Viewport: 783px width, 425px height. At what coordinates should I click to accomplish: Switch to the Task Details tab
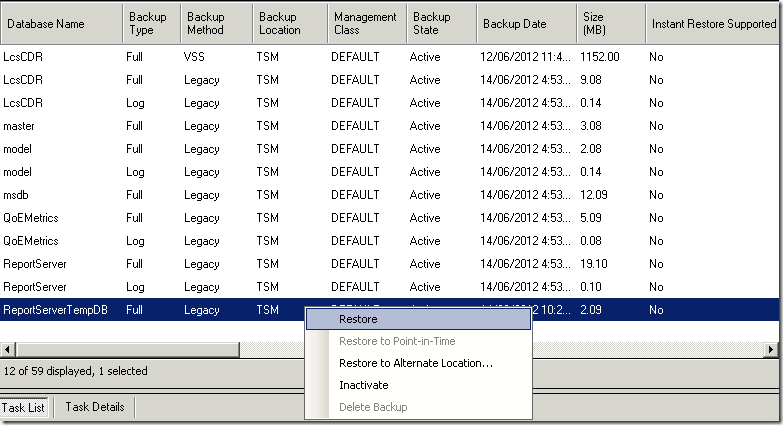[x=95, y=407]
